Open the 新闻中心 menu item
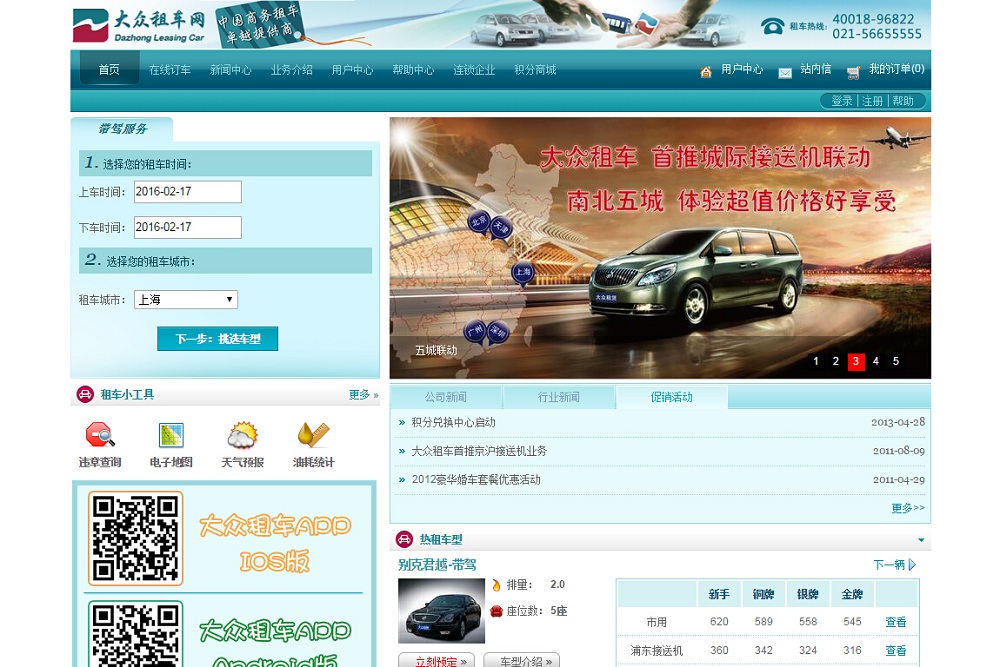The width and height of the screenshot is (1000, 667). click(231, 70)
